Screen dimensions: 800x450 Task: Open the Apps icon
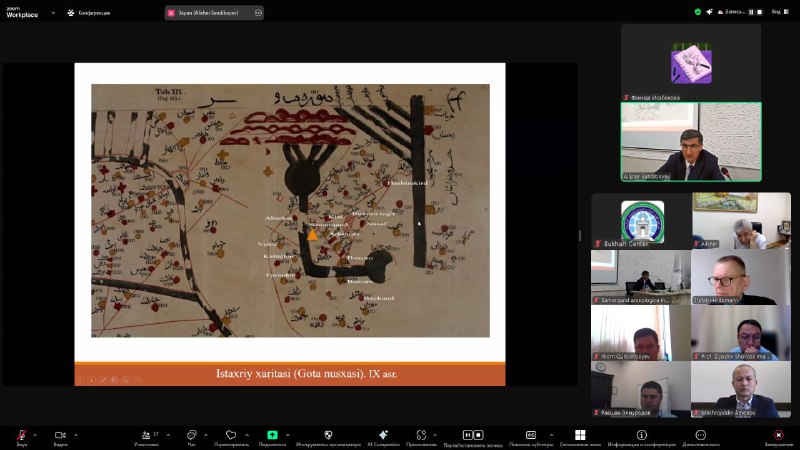[x=421, y=435]
